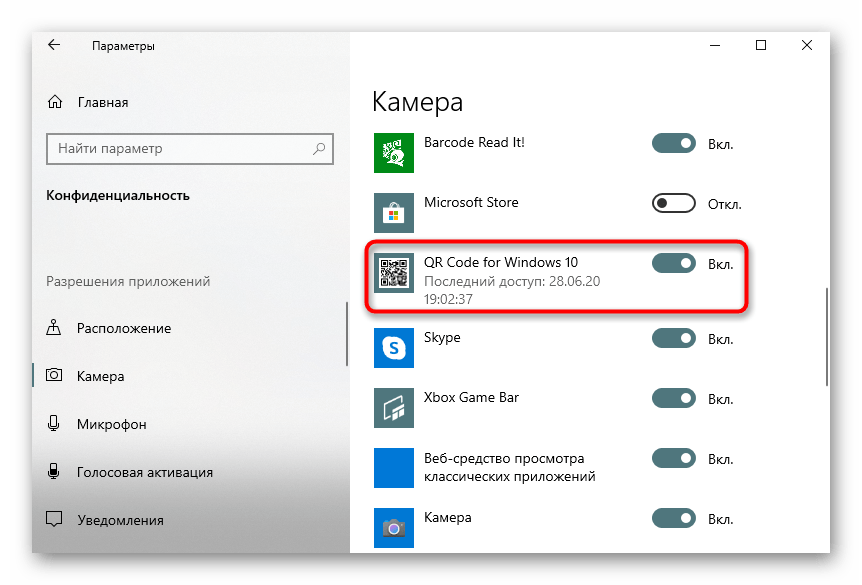This screenshot has width=862, height=585.
Task: Minimize the Параметры window
Action: tap(715, 45)
